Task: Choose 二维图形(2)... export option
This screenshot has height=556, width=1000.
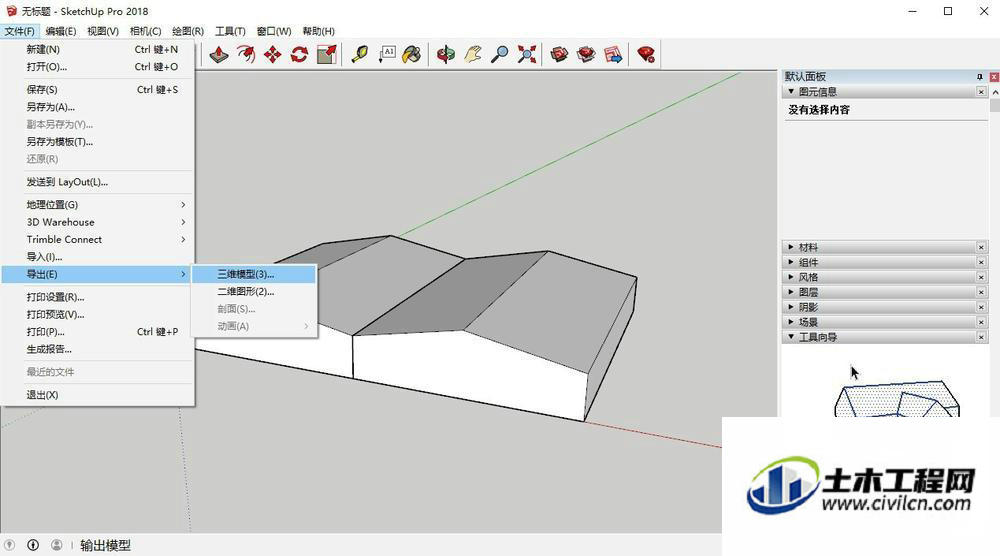Action: pyautogui.click(x=254, y=291)
